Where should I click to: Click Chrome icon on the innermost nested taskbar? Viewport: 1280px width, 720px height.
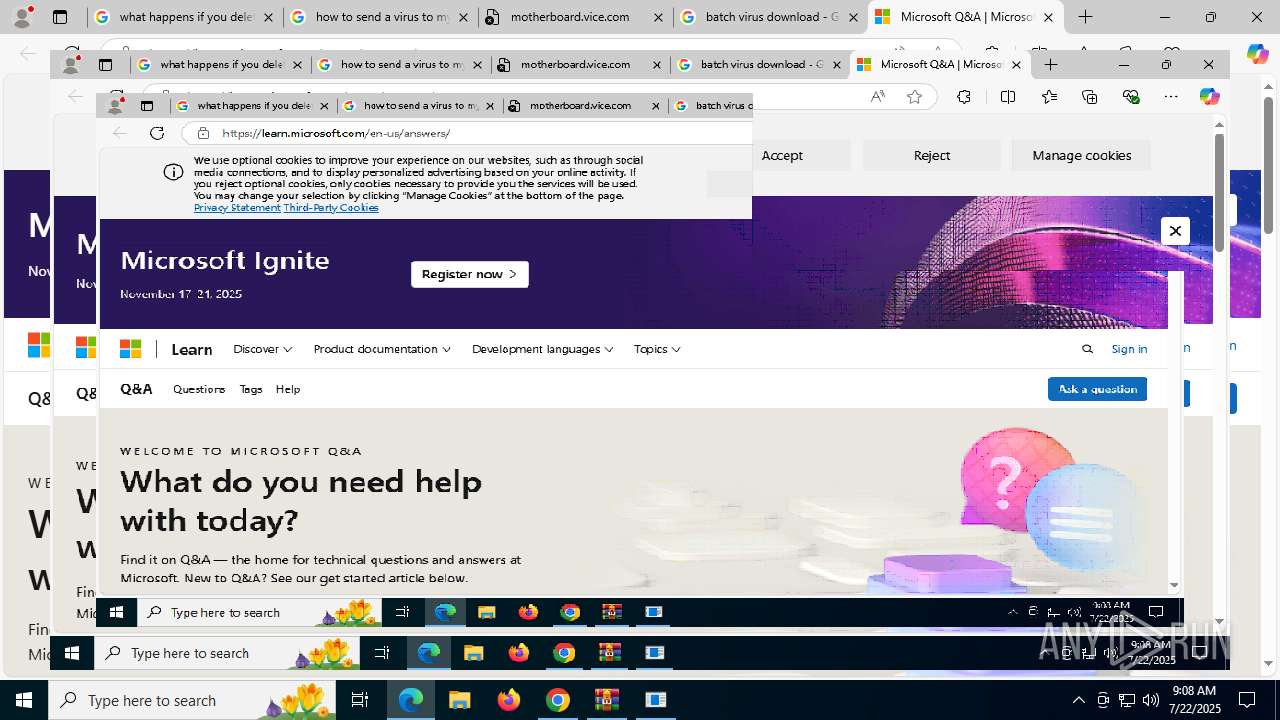570,612
